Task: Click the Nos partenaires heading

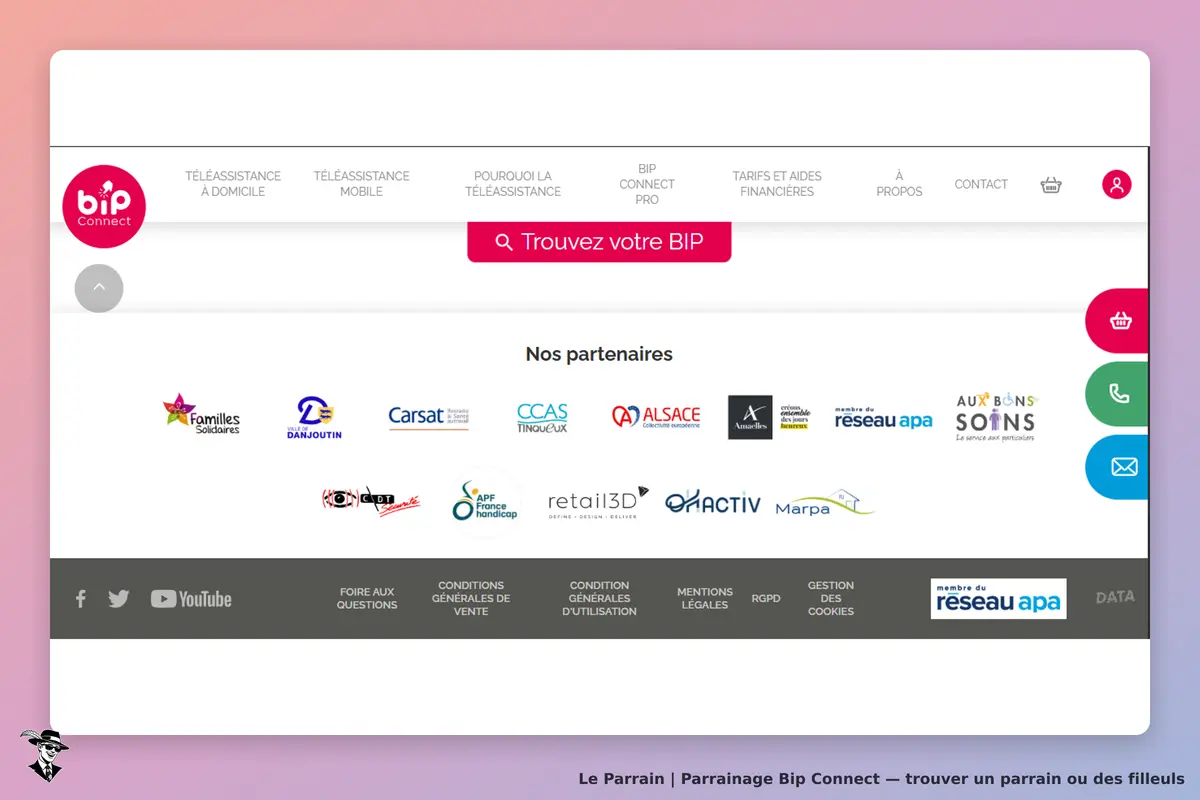Action: pos(599,354)
